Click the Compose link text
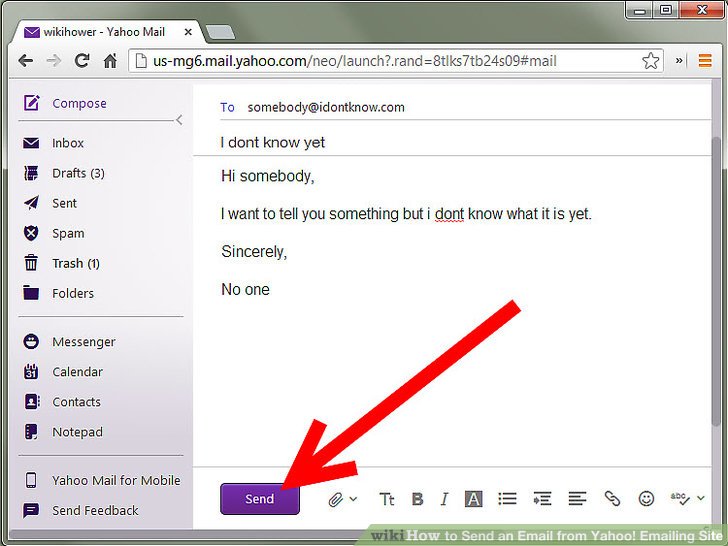The image size is (728, 546). pos(79,103)
